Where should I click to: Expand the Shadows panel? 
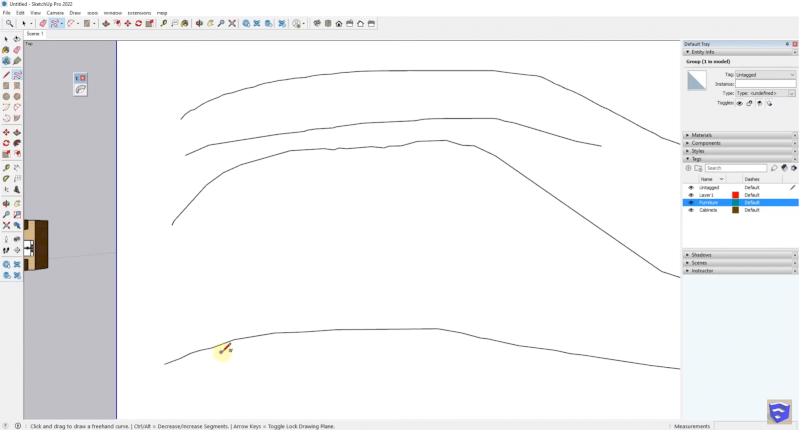pyautogui.click(x=740, y=255)
